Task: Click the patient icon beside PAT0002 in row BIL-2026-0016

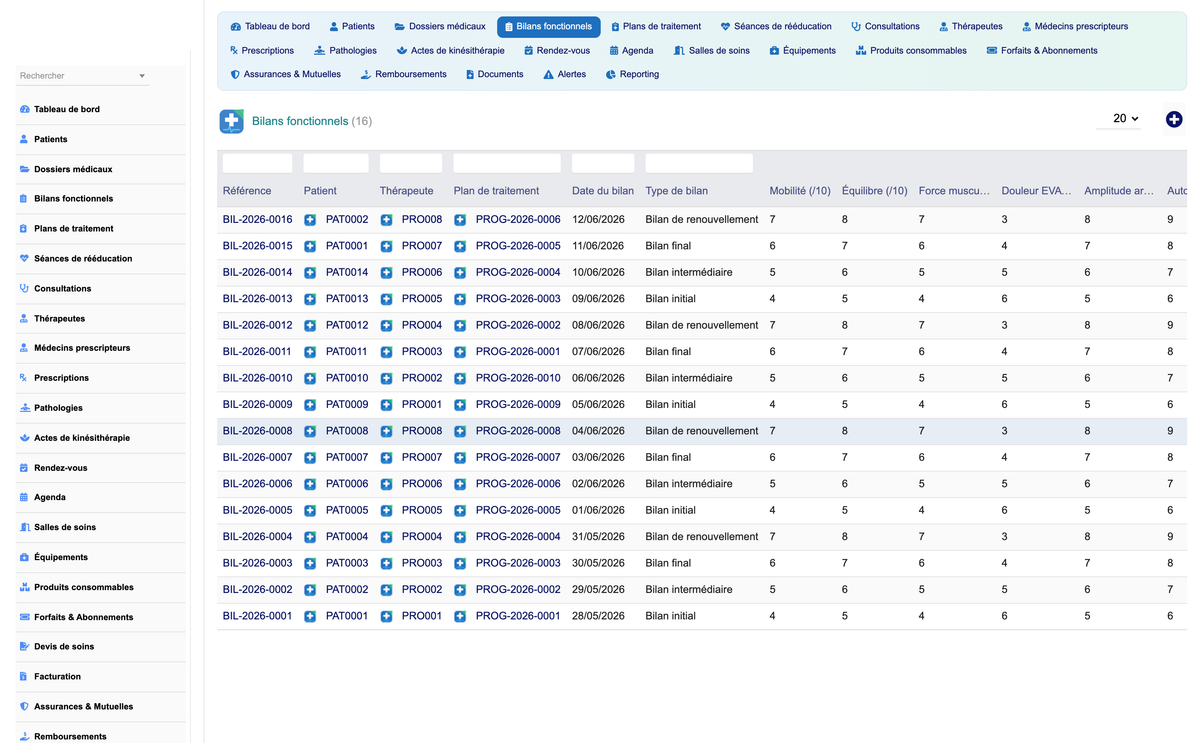Action: click(x=310, y=220)
